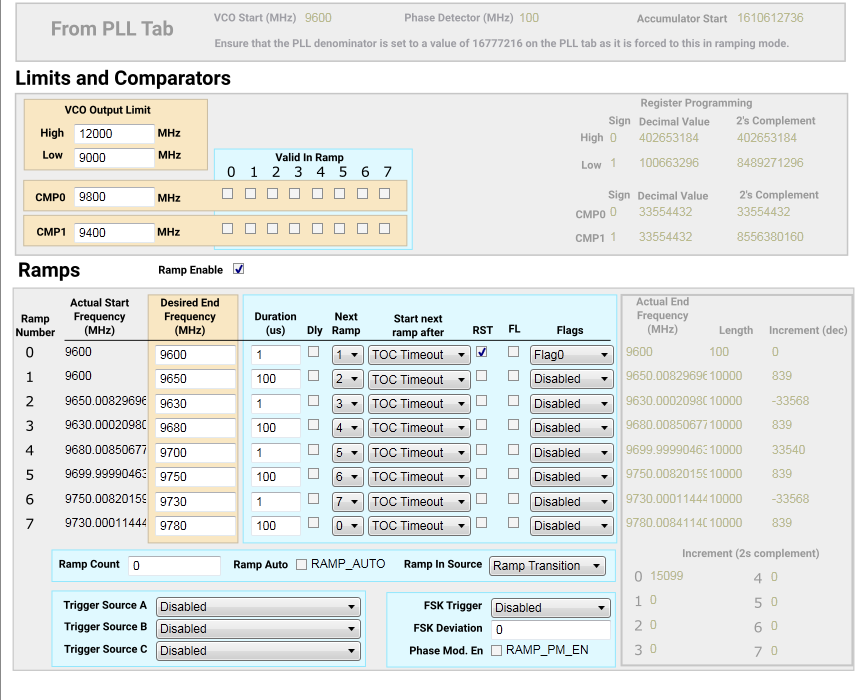This screenshot has width=865, height=700.
Task: Open Next Ramp dropdown for ramp 2
Action: pyautogui.click(x=347, y=404)
